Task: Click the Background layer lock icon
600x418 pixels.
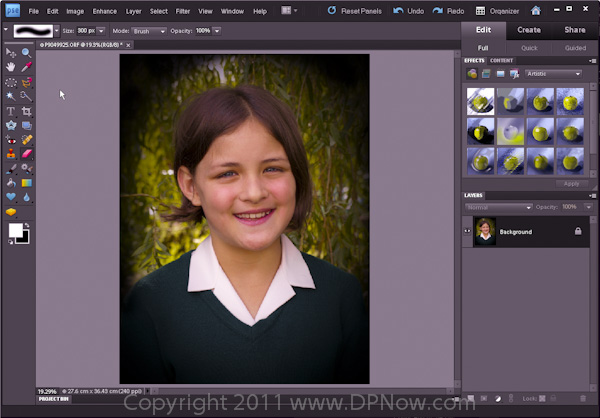Action: (577, 231)
